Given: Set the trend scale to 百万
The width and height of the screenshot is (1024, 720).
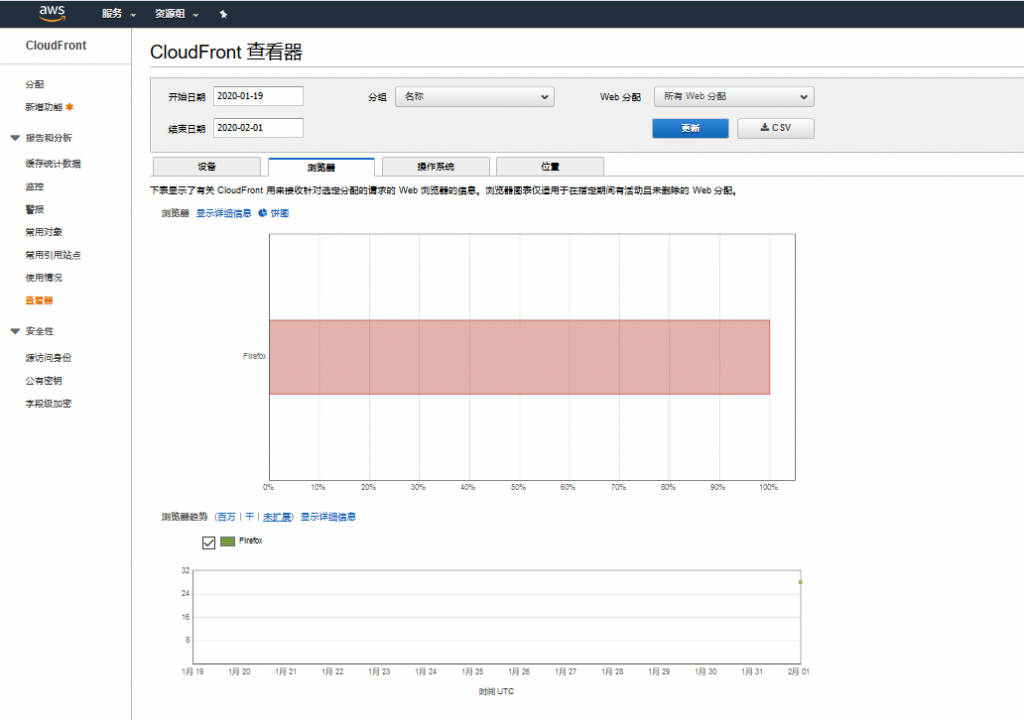Looking at the screenshot, I should click(226, 517).
